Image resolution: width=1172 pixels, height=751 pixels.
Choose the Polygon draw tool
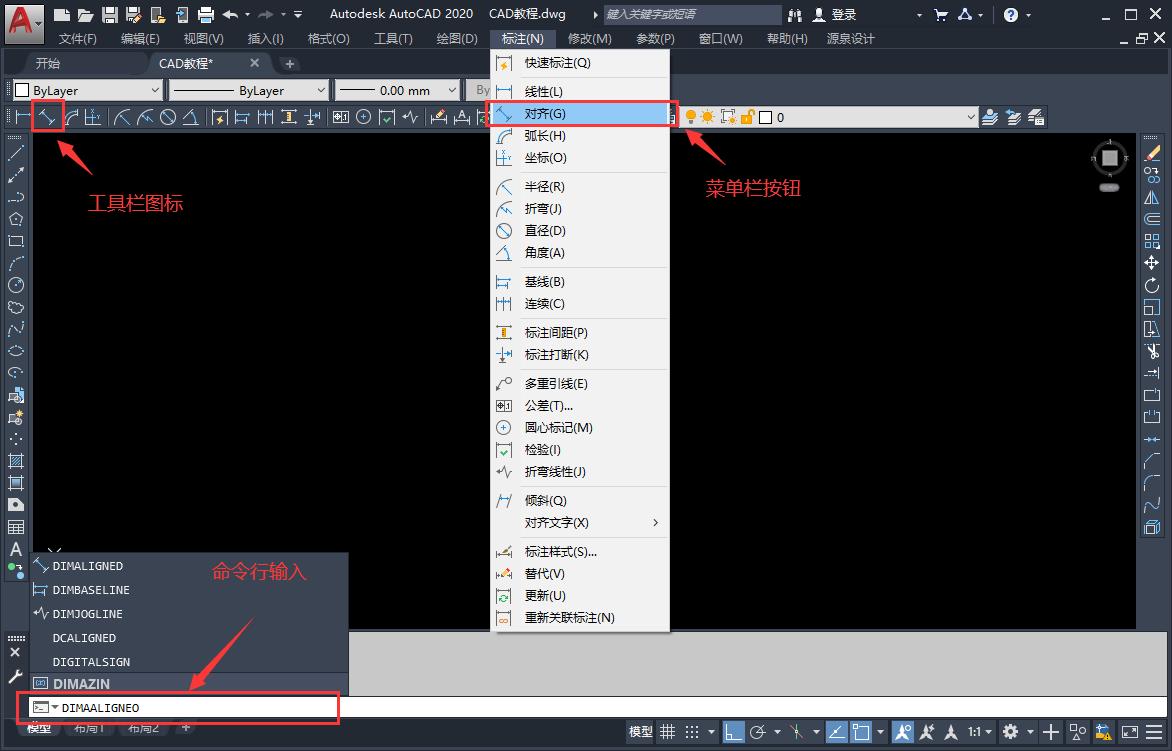[16, 219]
